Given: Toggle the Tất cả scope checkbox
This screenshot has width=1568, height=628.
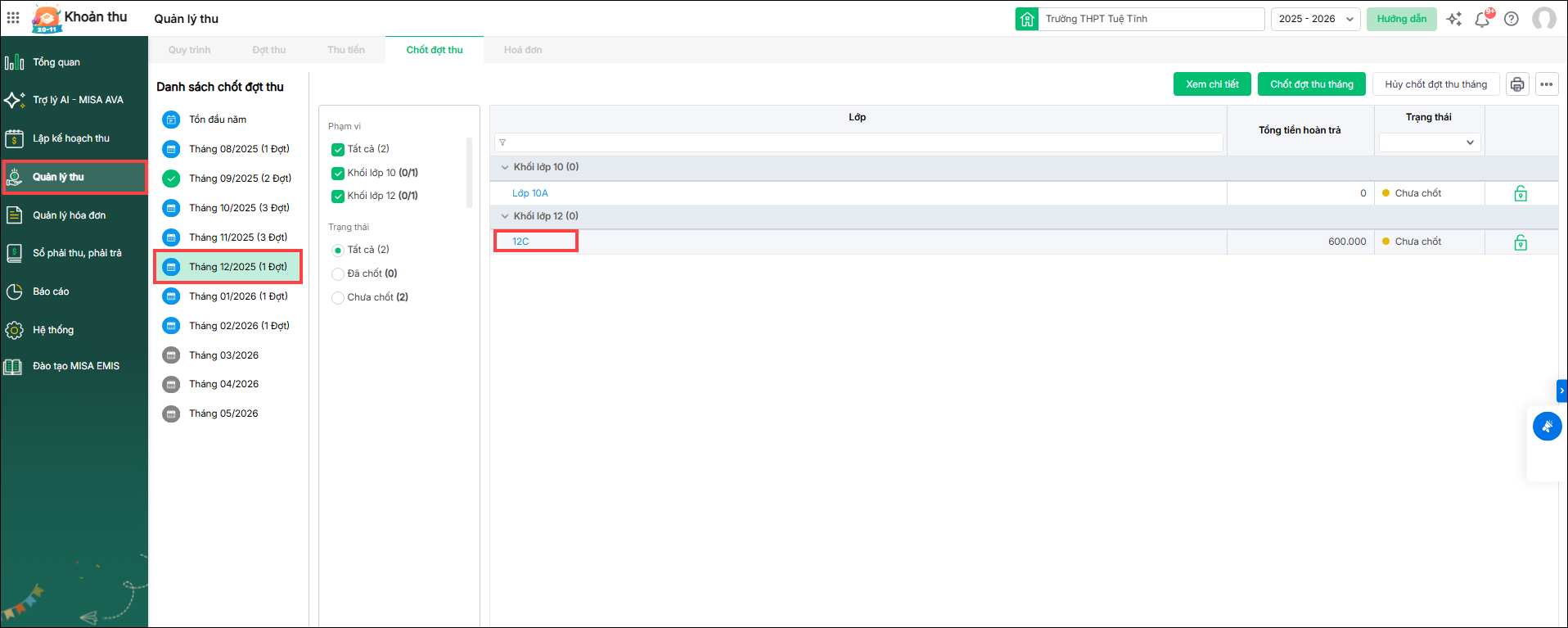Looking at the screenshot, I should click(x=337, y=150).
